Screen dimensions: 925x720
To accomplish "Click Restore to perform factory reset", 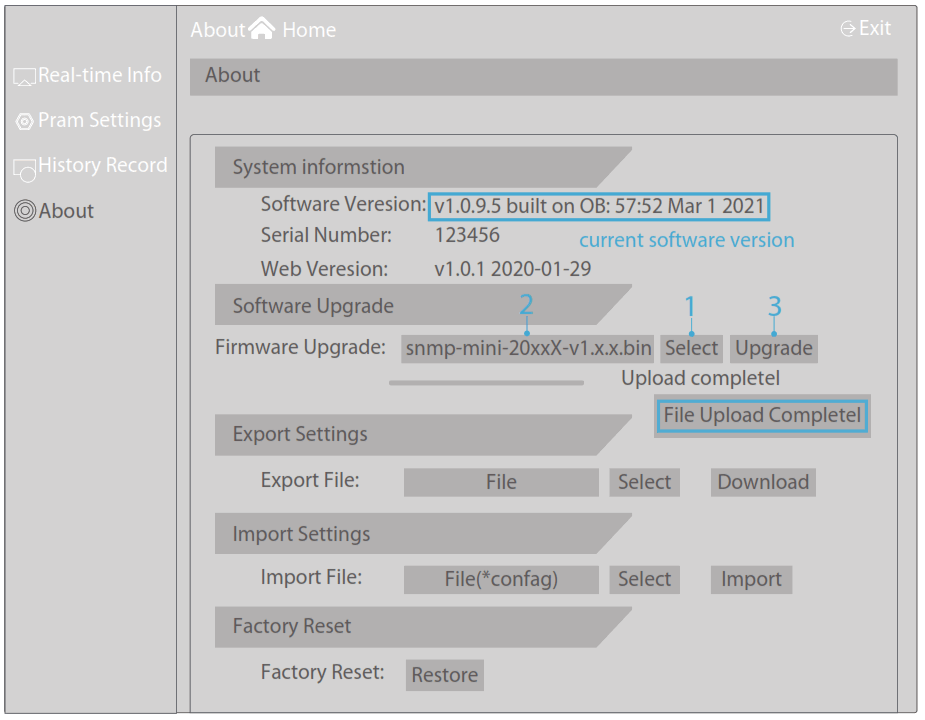I will (x=444, y=675).
